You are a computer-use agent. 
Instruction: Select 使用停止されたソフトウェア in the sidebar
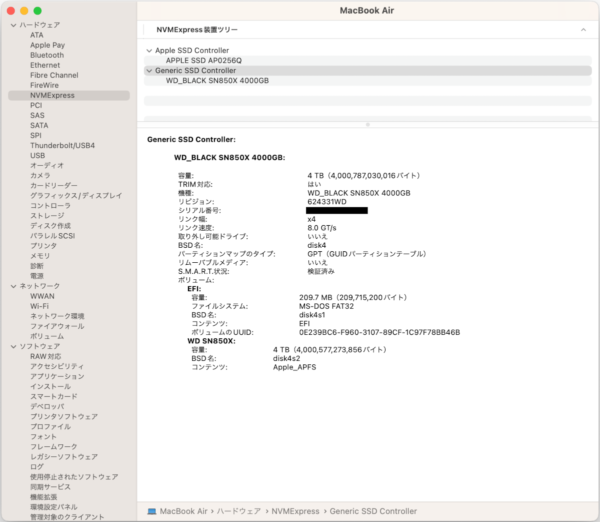pyautogui.click(x=74, y=477)
